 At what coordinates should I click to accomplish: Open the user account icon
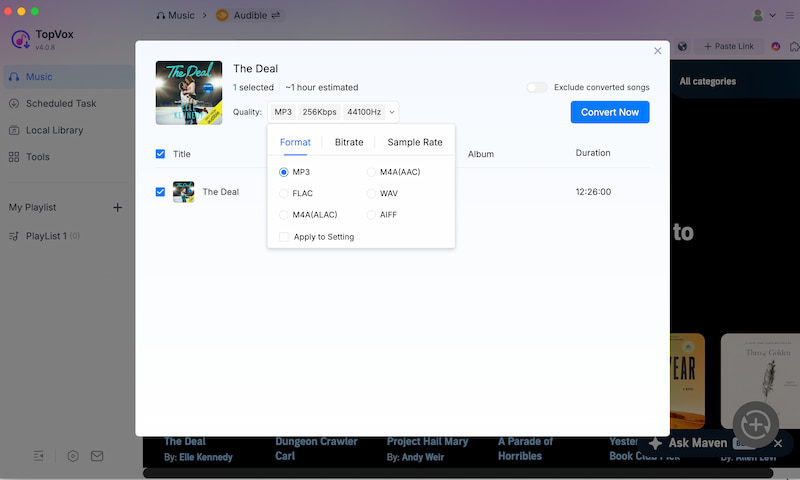758,15
